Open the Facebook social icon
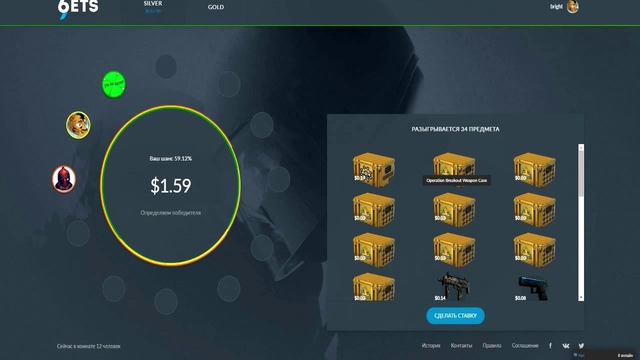Image resolution: width=640 pixels, height=360 pixels. pos(550,346)
